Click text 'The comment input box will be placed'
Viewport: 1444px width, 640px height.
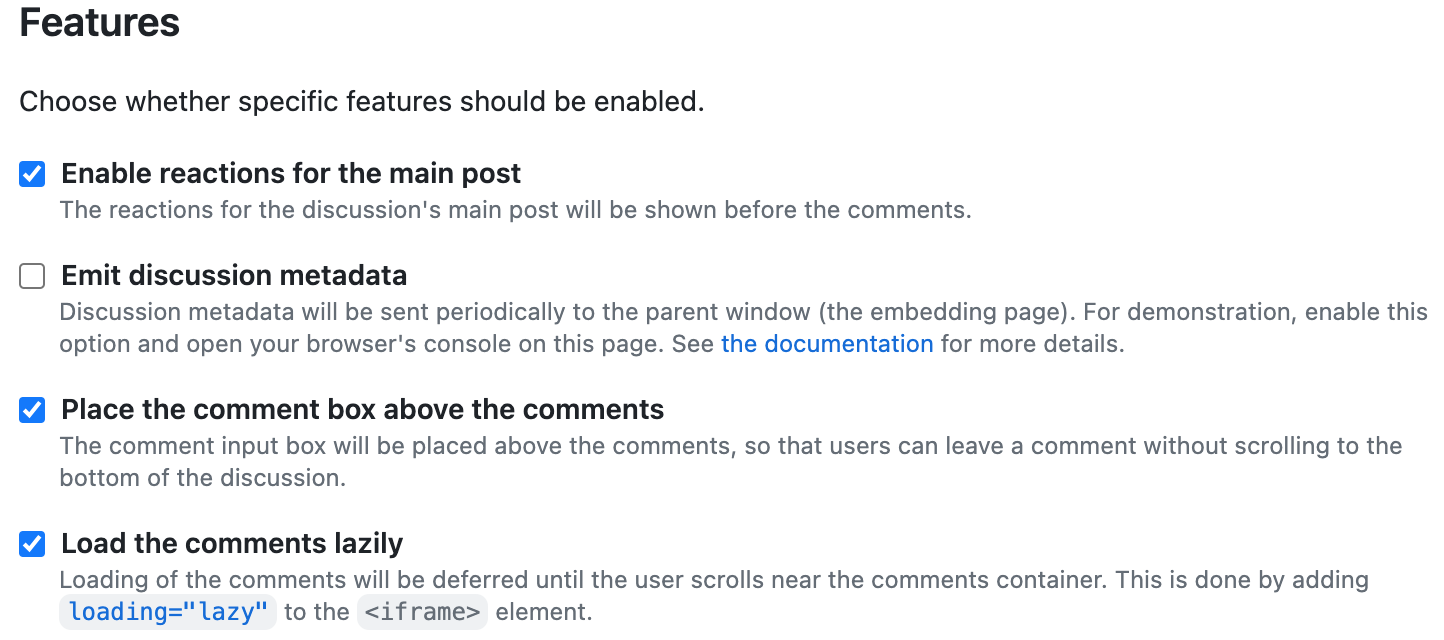(x=300, y=445)
